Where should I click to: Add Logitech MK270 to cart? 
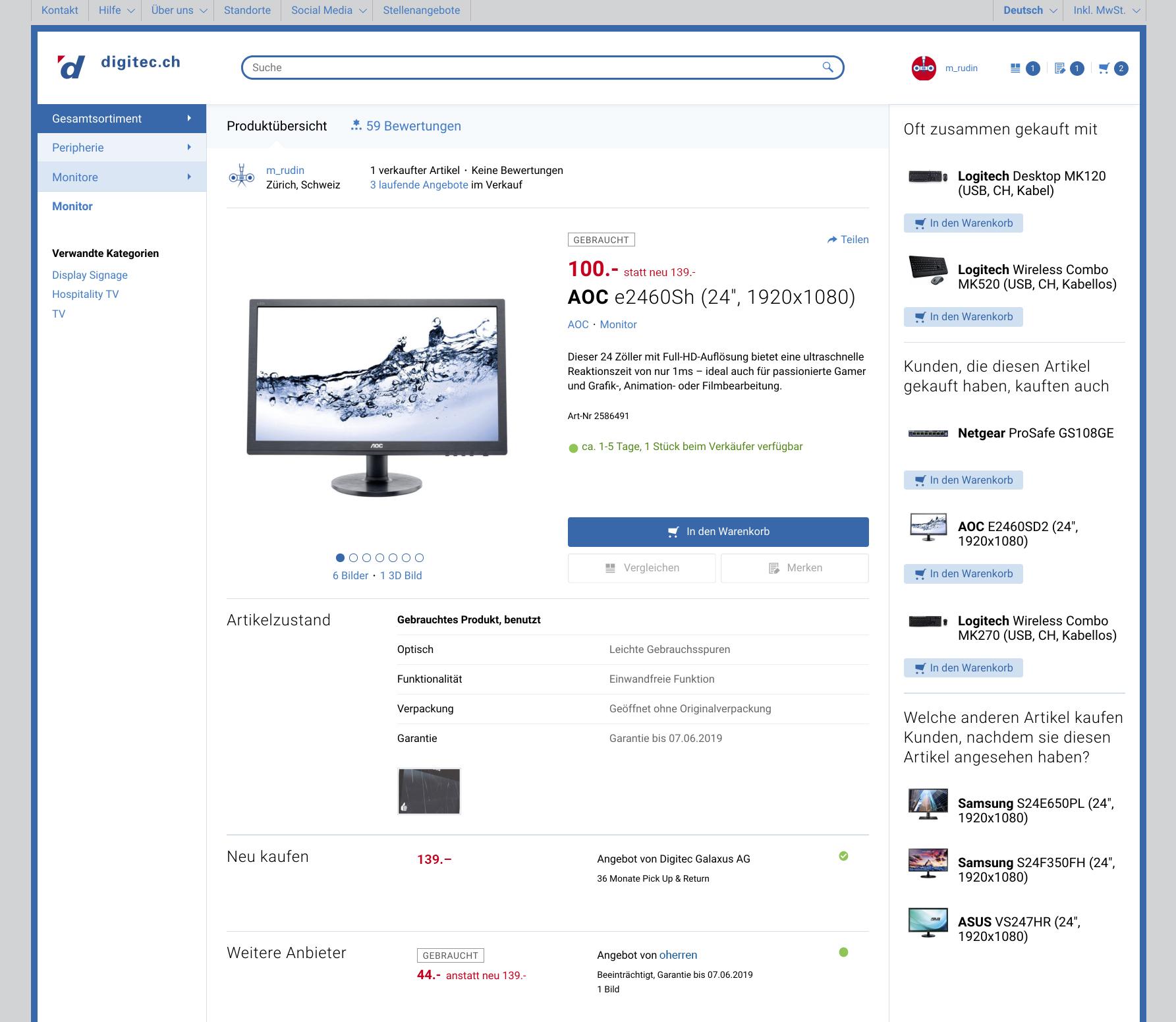tap(963, 667)
